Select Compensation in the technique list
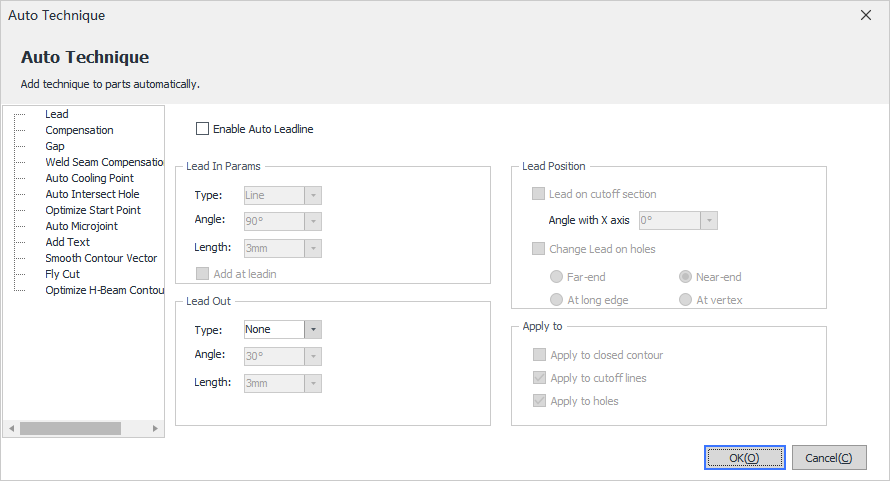The width and height of the screenshot is (890, 481). pyautogui.click(x=79, y=130)
